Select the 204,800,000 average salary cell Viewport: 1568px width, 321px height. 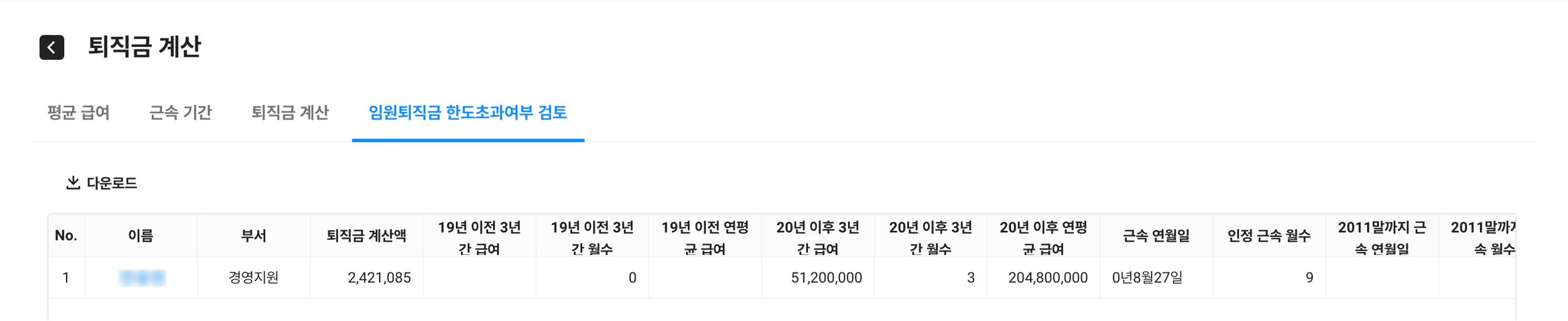(x=1047, y=278)
